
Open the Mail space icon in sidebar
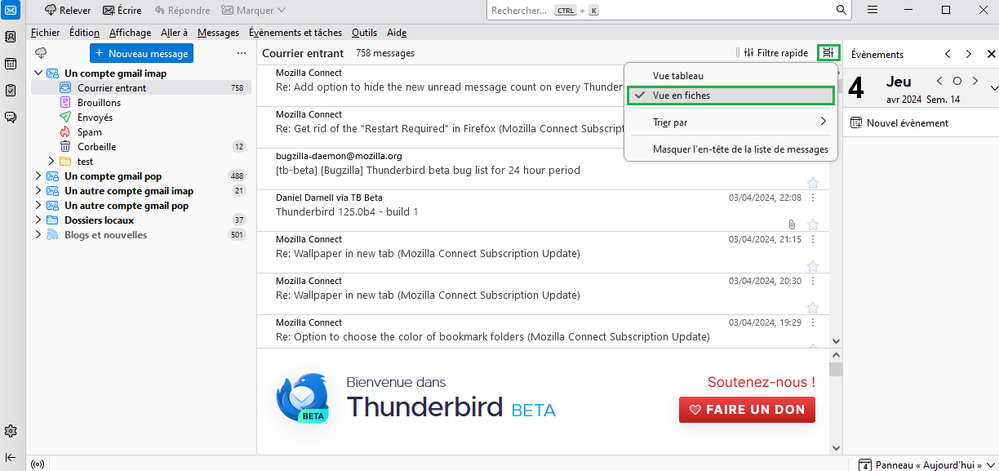point(10,10)
